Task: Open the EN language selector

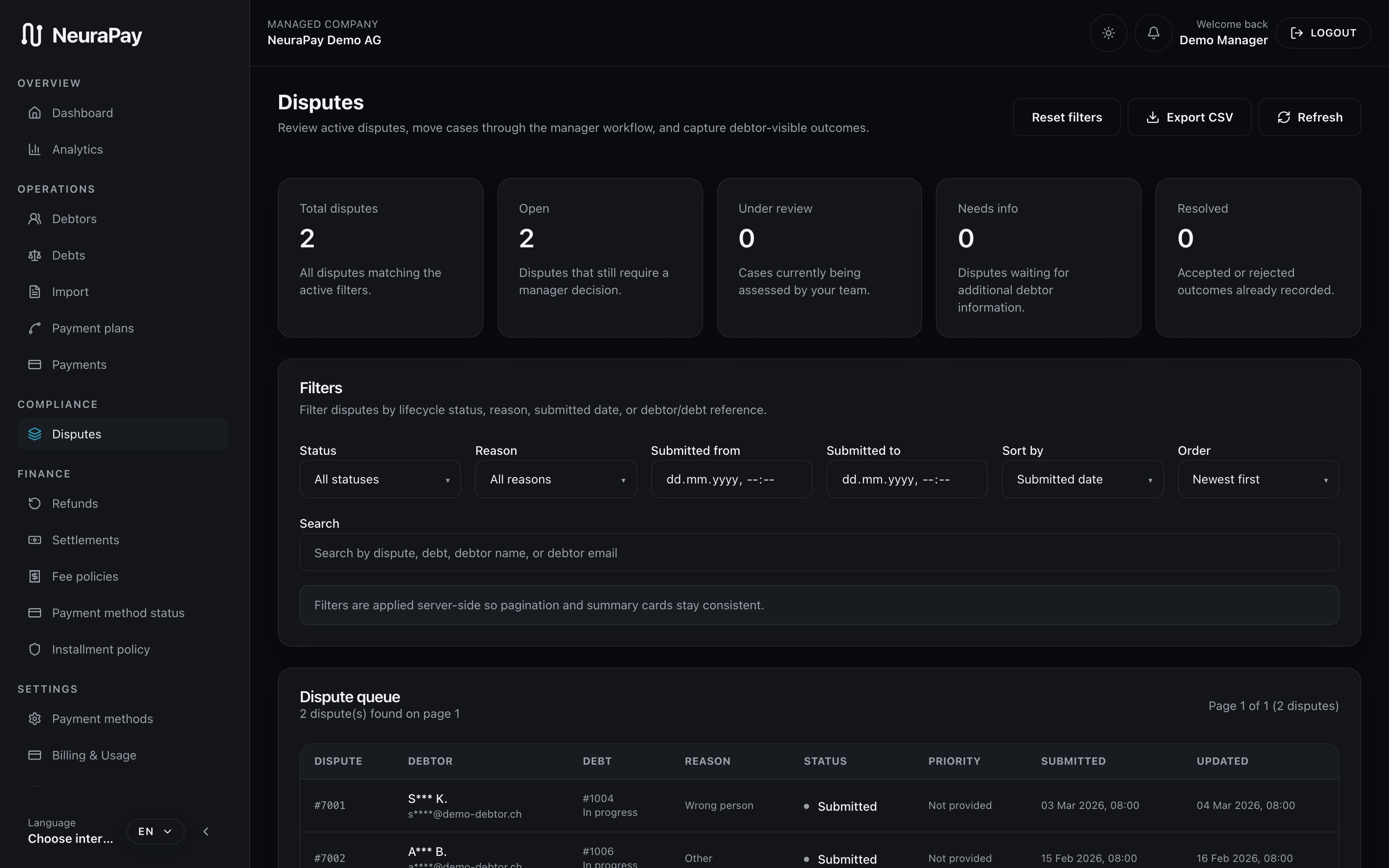Action: pos(155,831)
